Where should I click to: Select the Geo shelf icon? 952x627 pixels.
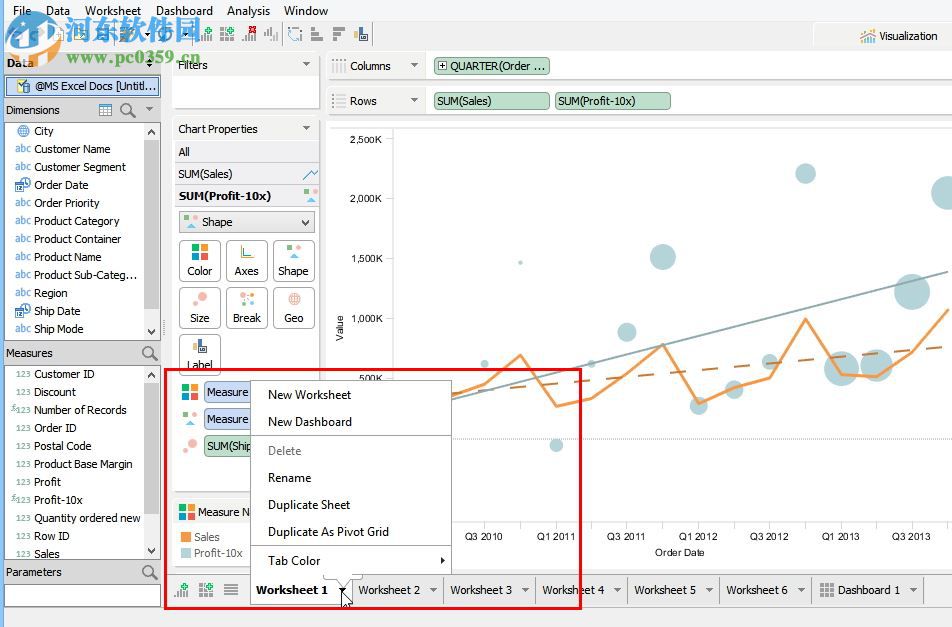[x=293, y=307]
